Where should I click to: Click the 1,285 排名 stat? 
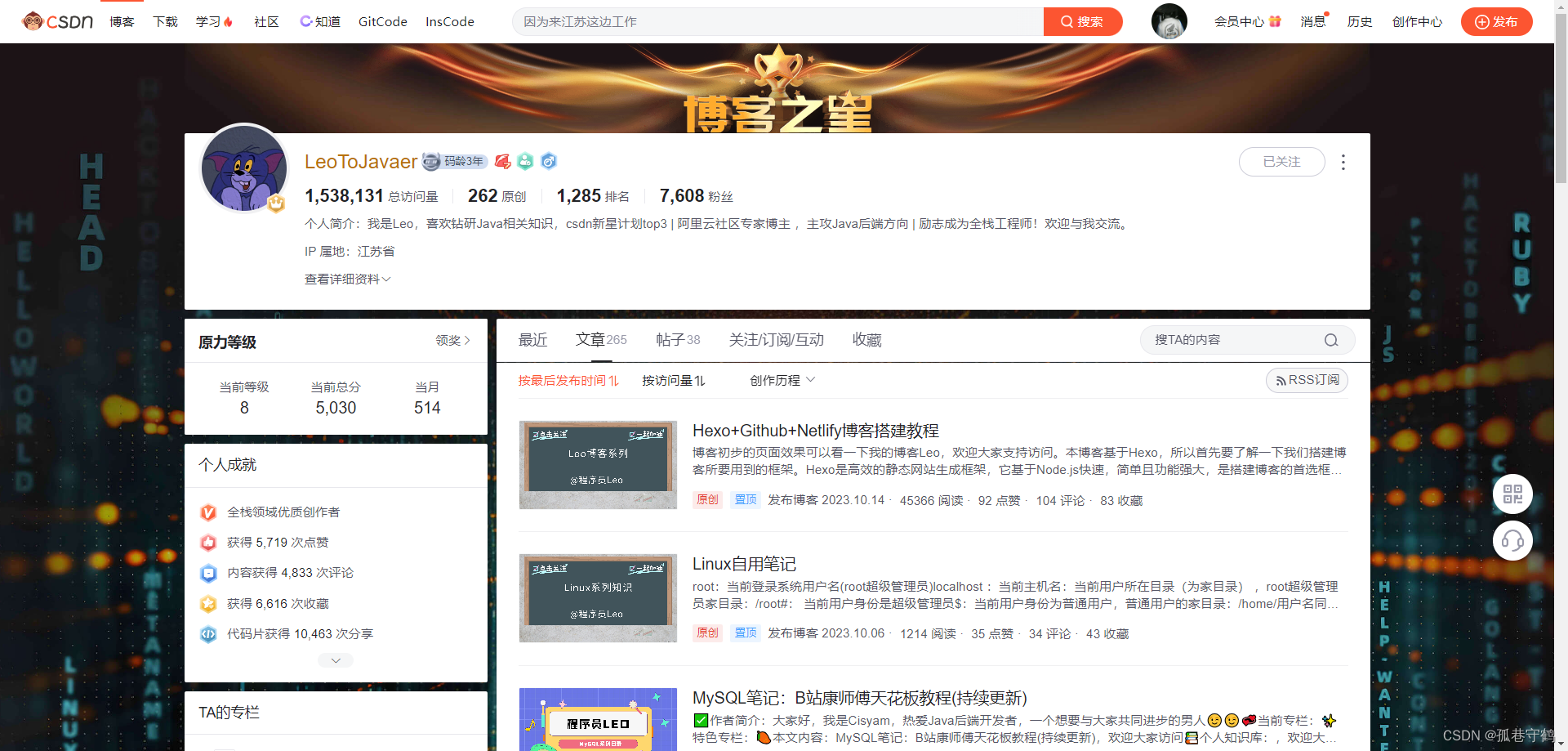(x=593, y=196)
